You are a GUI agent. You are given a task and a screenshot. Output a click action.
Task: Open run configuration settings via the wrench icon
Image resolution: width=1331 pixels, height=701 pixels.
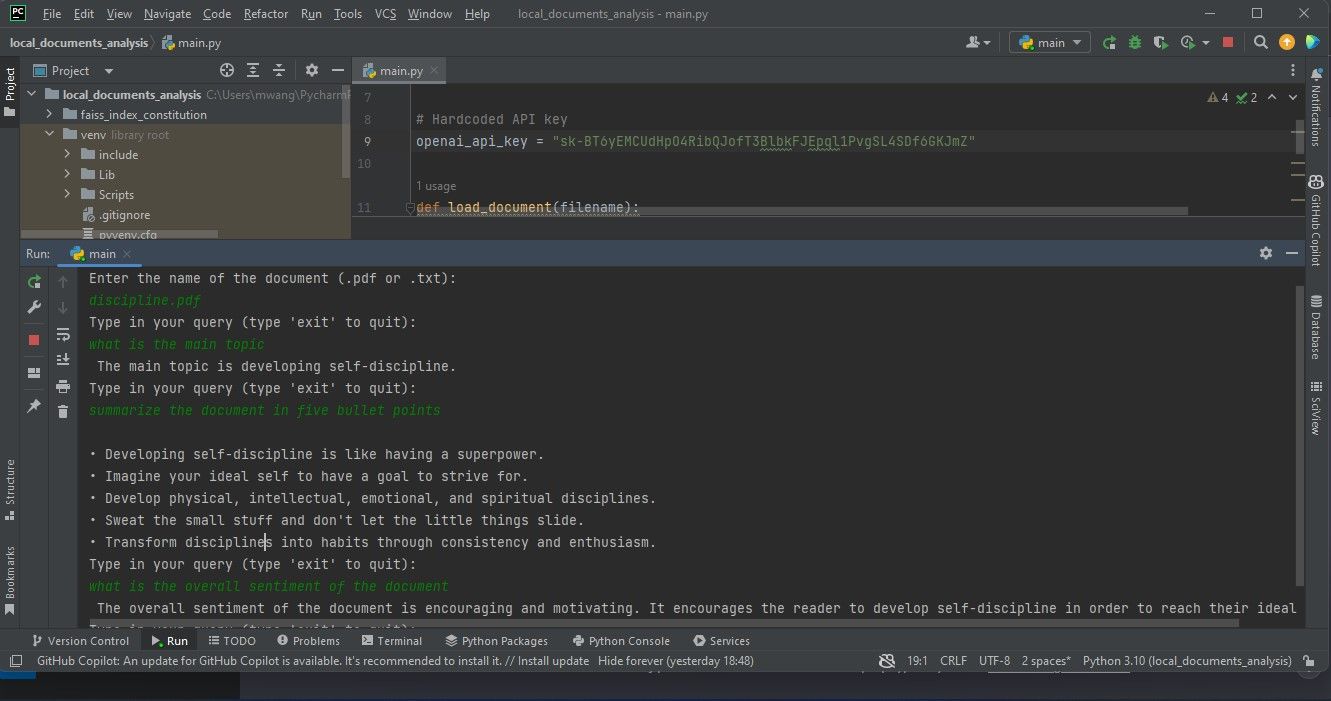tap(33, 307)
